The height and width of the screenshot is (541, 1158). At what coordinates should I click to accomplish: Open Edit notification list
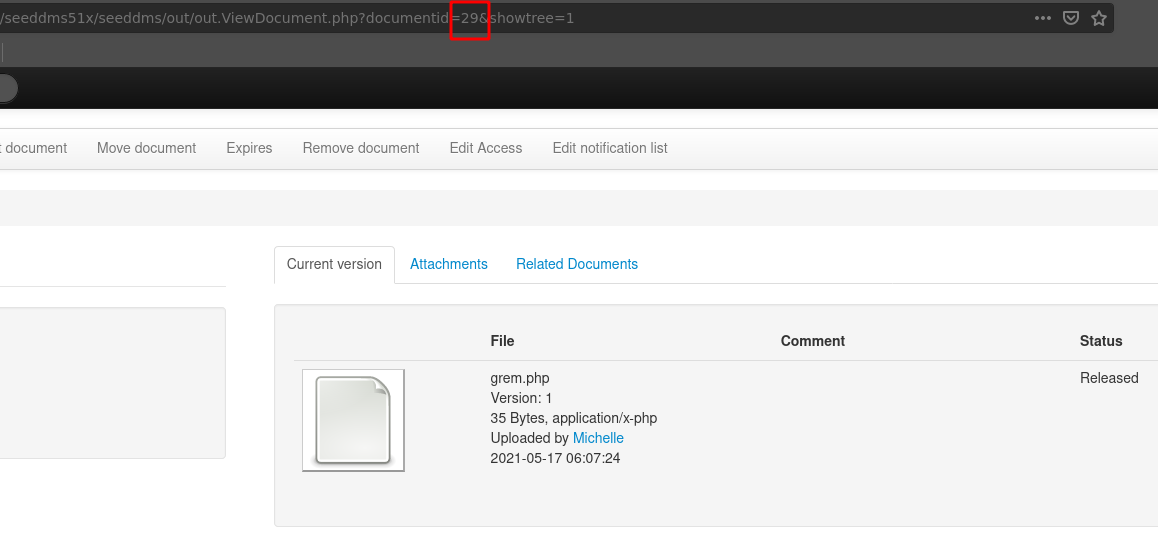click(x=609, y=148)
